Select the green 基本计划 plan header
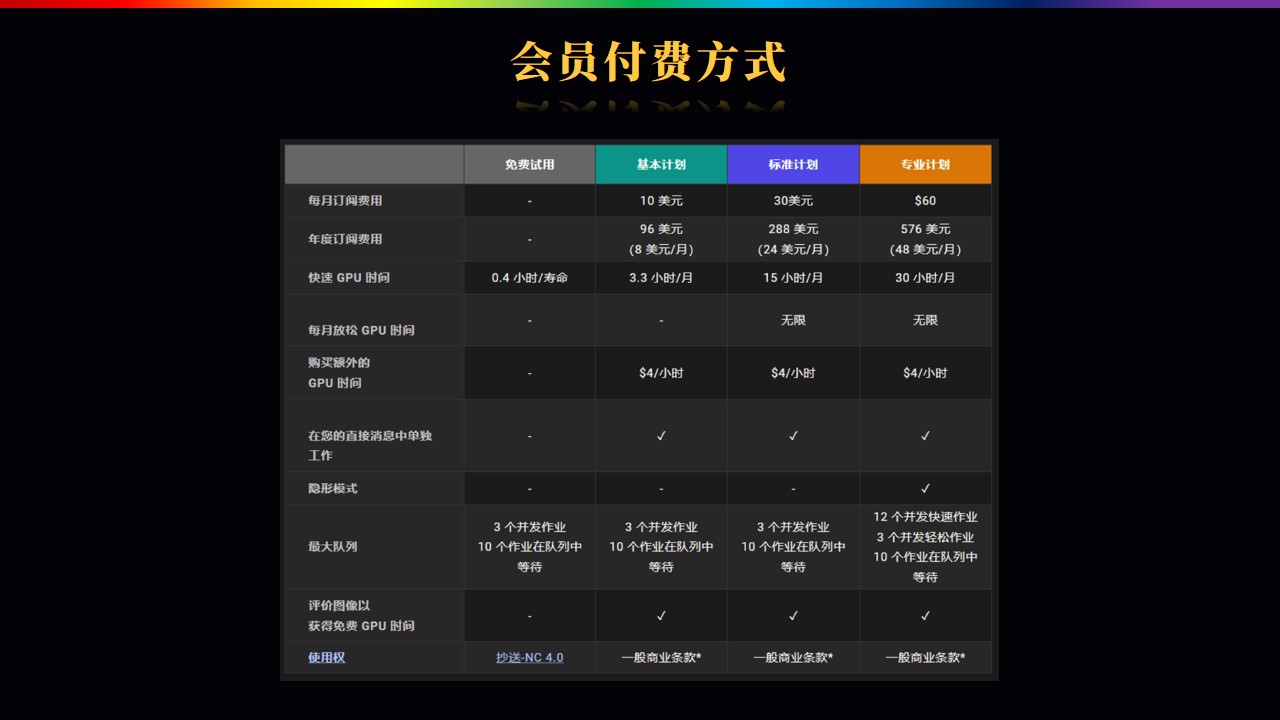Screen dimensions: 1280x720 tap(661, 164)
